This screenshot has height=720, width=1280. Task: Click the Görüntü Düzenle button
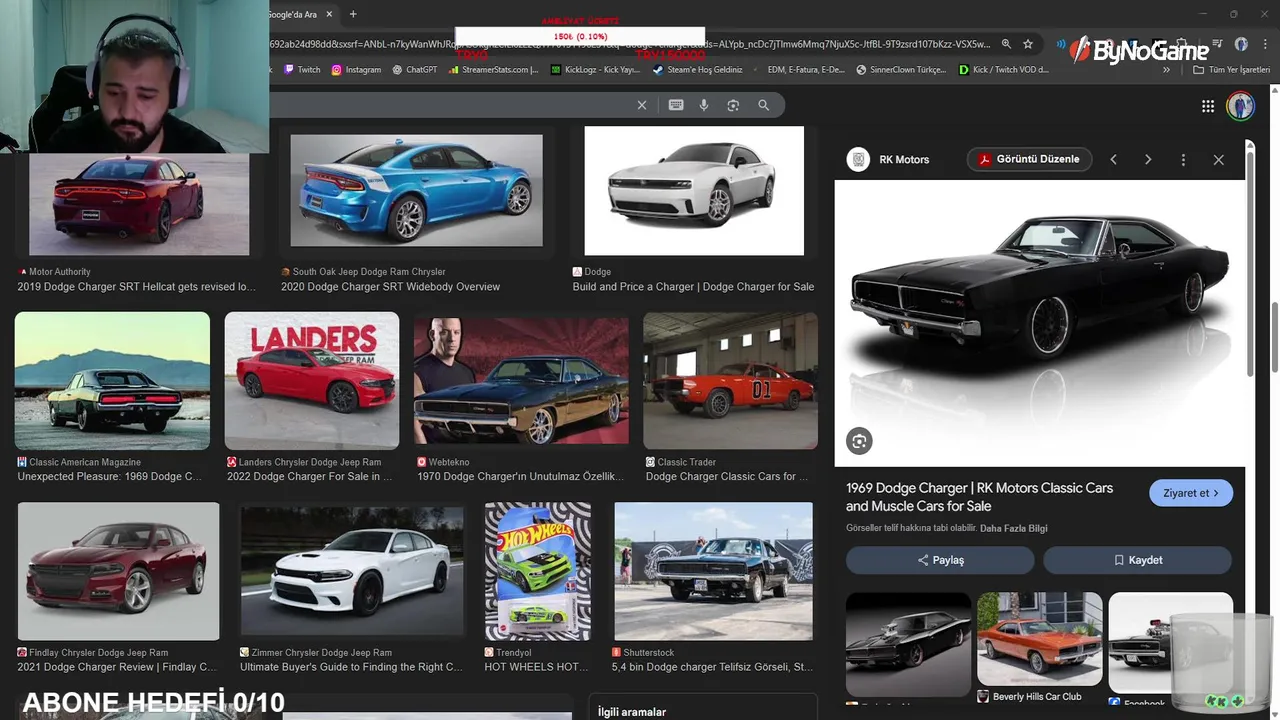point(1029,159)
